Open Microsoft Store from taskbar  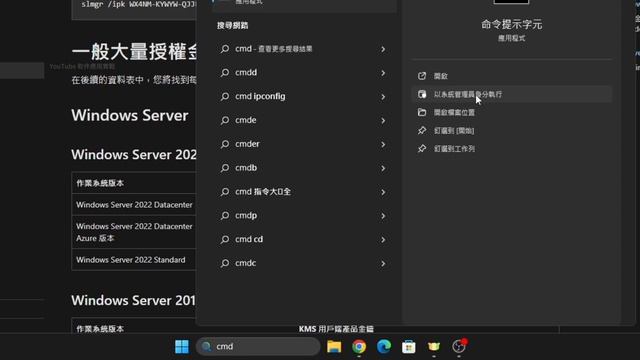[409, 347]
